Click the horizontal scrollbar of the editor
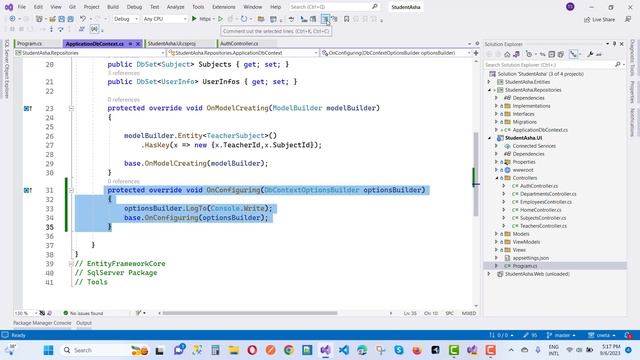The height and width of the screenshot is (360, 640). pos(250,313)
